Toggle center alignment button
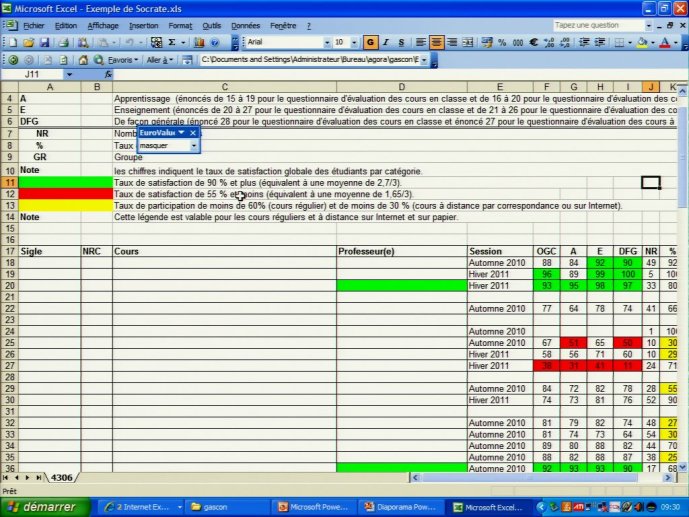Screen dimensions: 689x517 click(x=436, y=43)
